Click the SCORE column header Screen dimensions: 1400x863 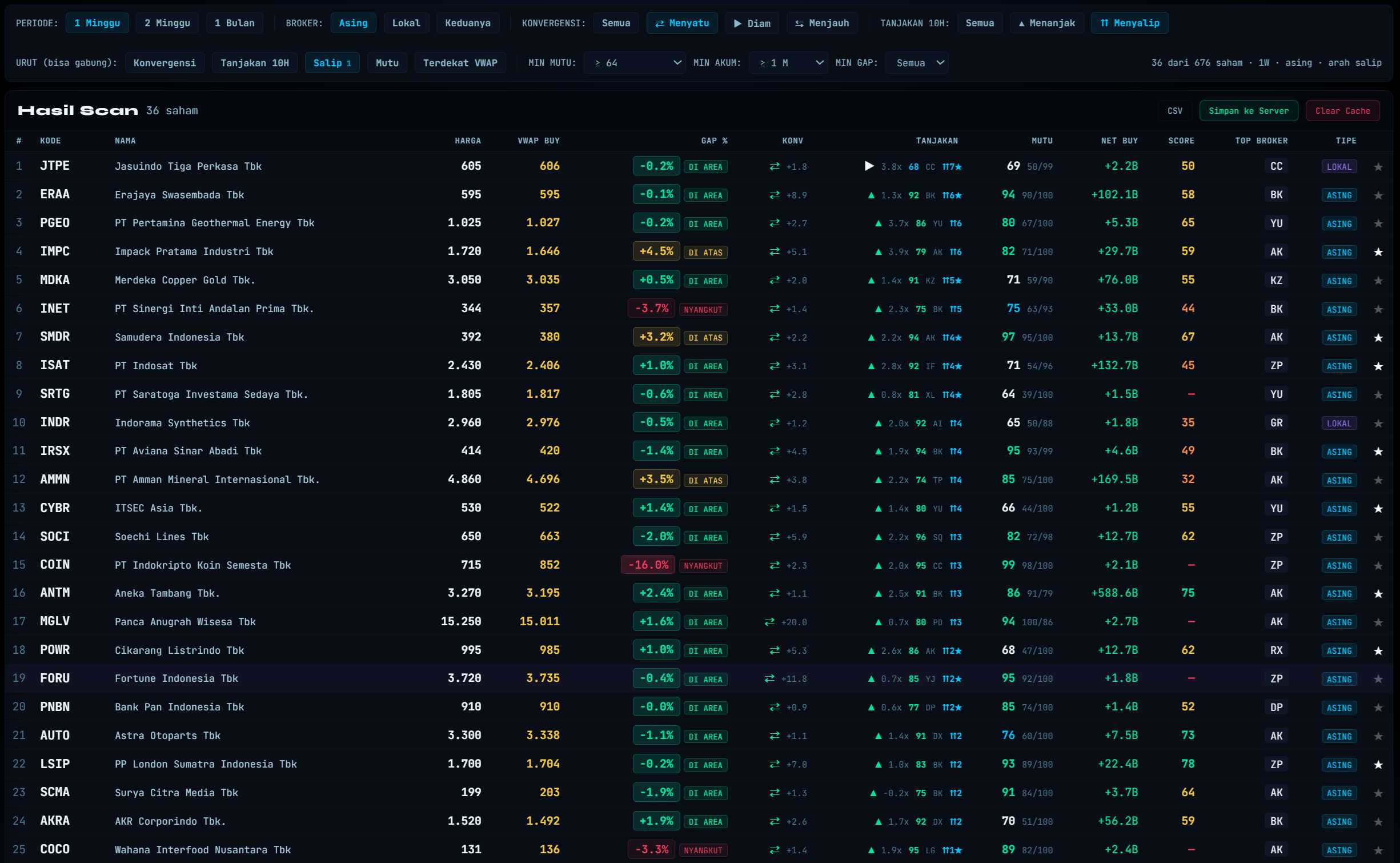pyautogui.click(x=1181, y=141)
